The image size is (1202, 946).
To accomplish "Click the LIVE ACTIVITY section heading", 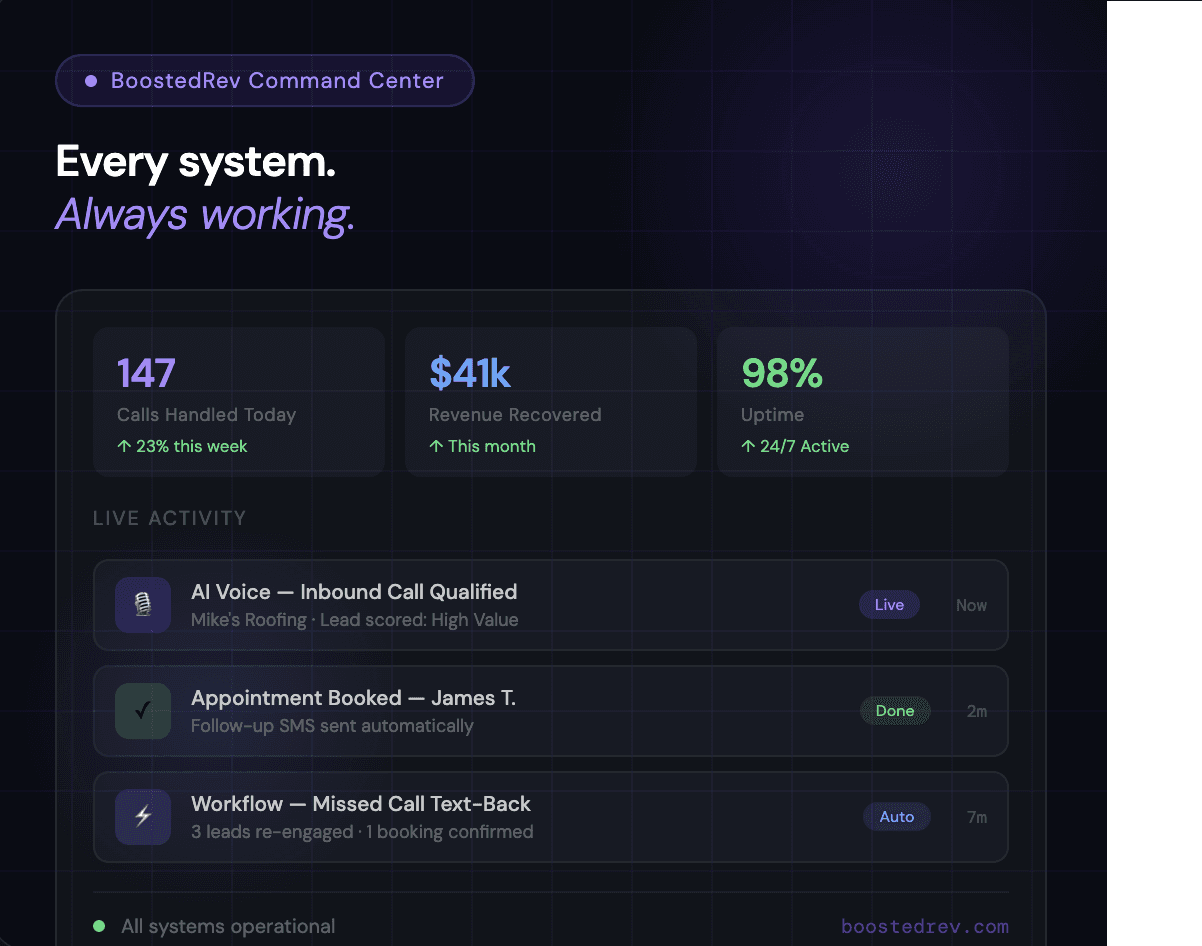I will [169, 518].
